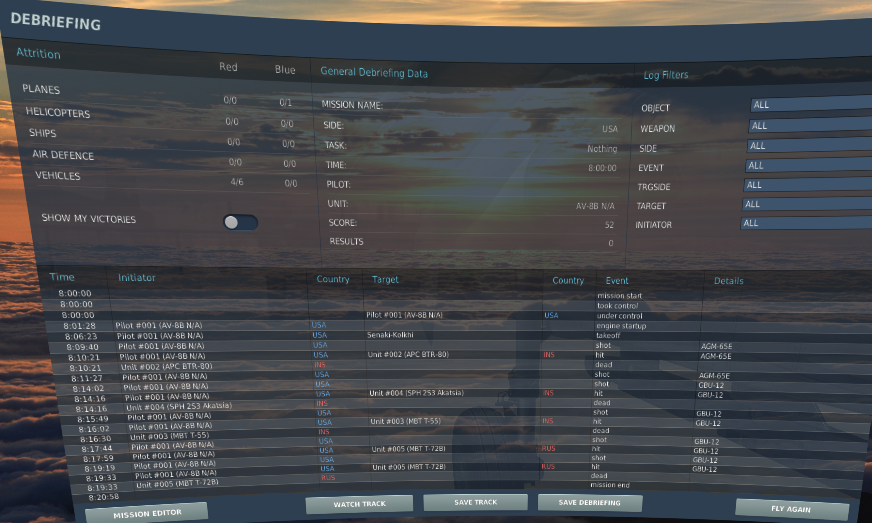Click the TIME value 8:00:00

(602, 168)
